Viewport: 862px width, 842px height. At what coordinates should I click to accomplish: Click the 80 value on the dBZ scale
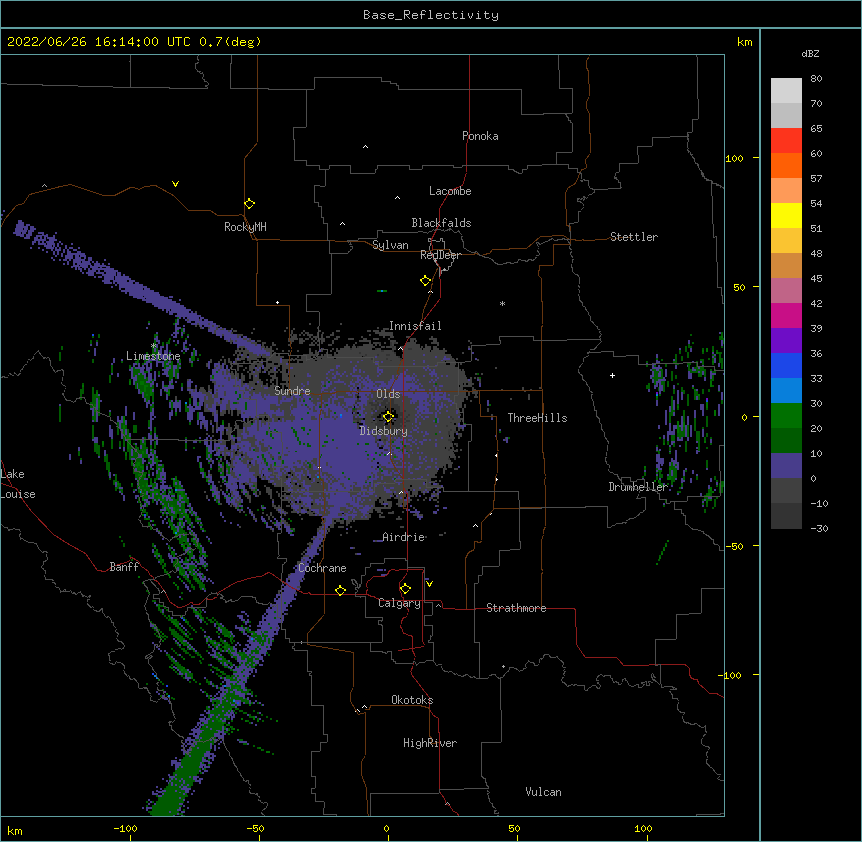coord(816,79)
